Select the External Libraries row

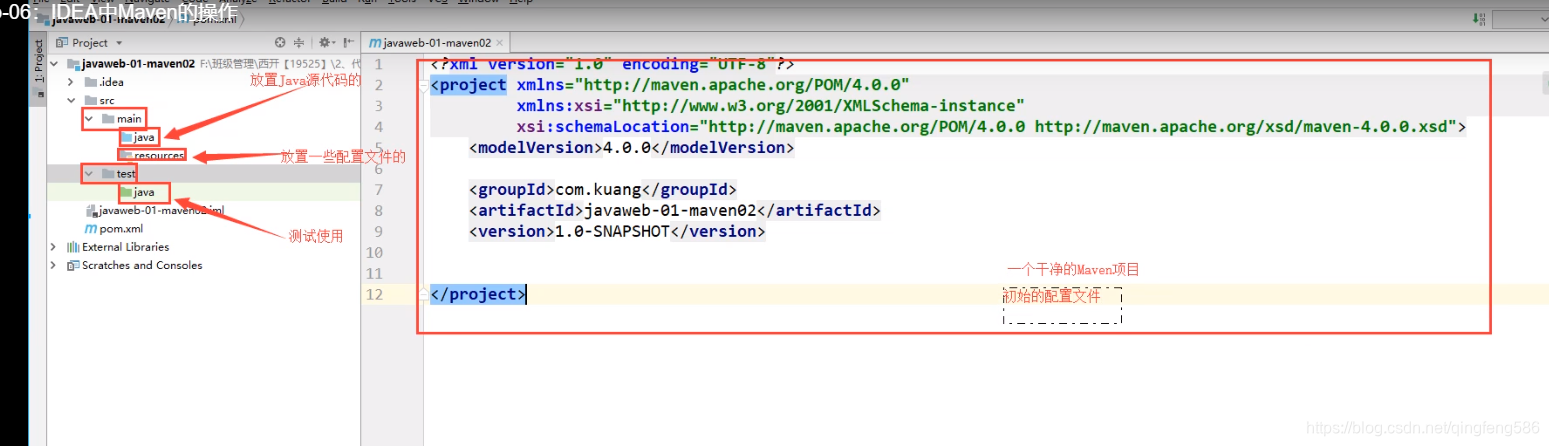tap(118, 247)
